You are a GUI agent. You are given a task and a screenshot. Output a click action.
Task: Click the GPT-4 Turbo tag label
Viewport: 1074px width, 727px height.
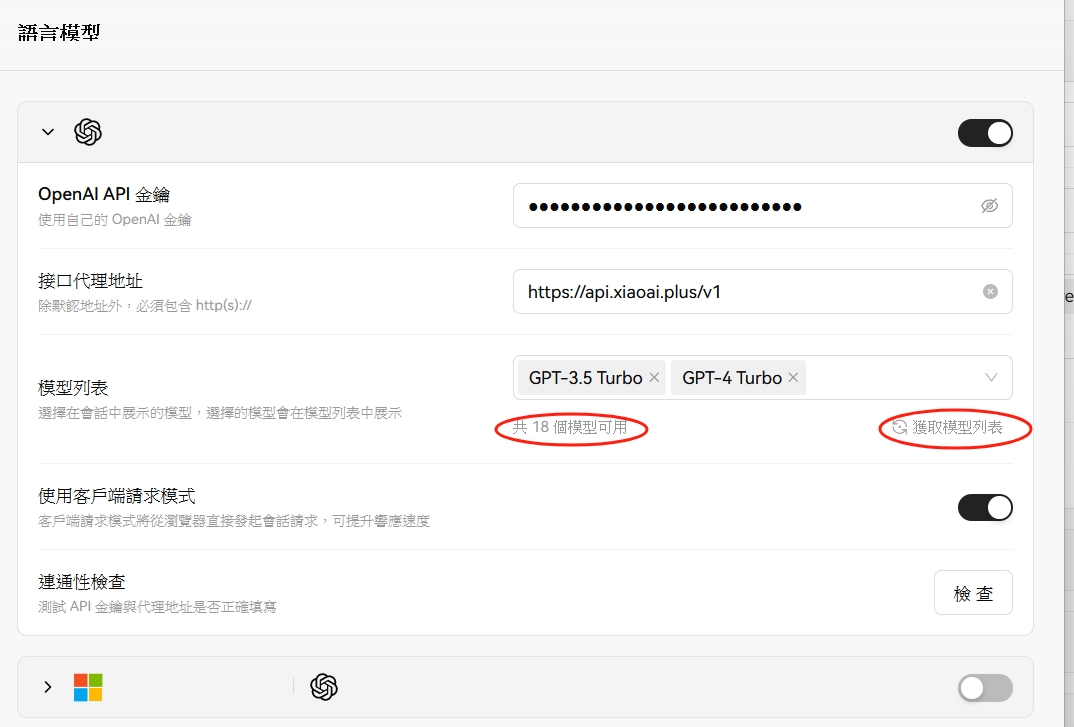(732, 378)
